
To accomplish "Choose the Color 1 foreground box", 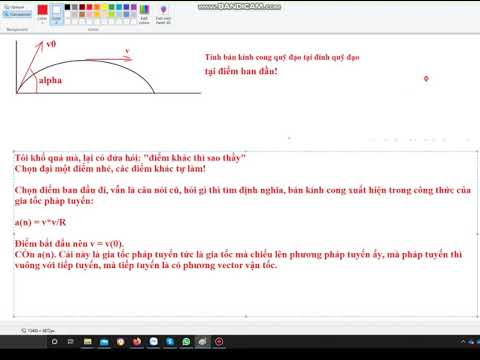I will (42, 14).
